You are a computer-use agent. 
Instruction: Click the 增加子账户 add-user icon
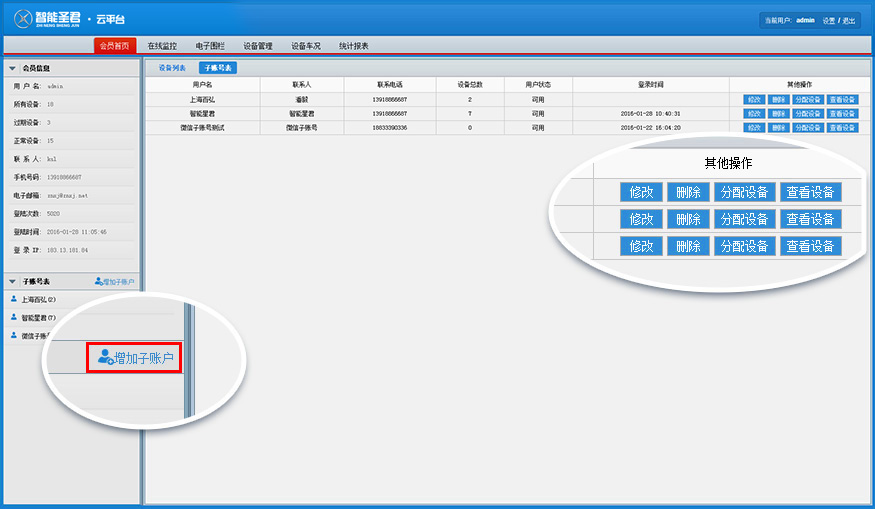tap(99, 283)
